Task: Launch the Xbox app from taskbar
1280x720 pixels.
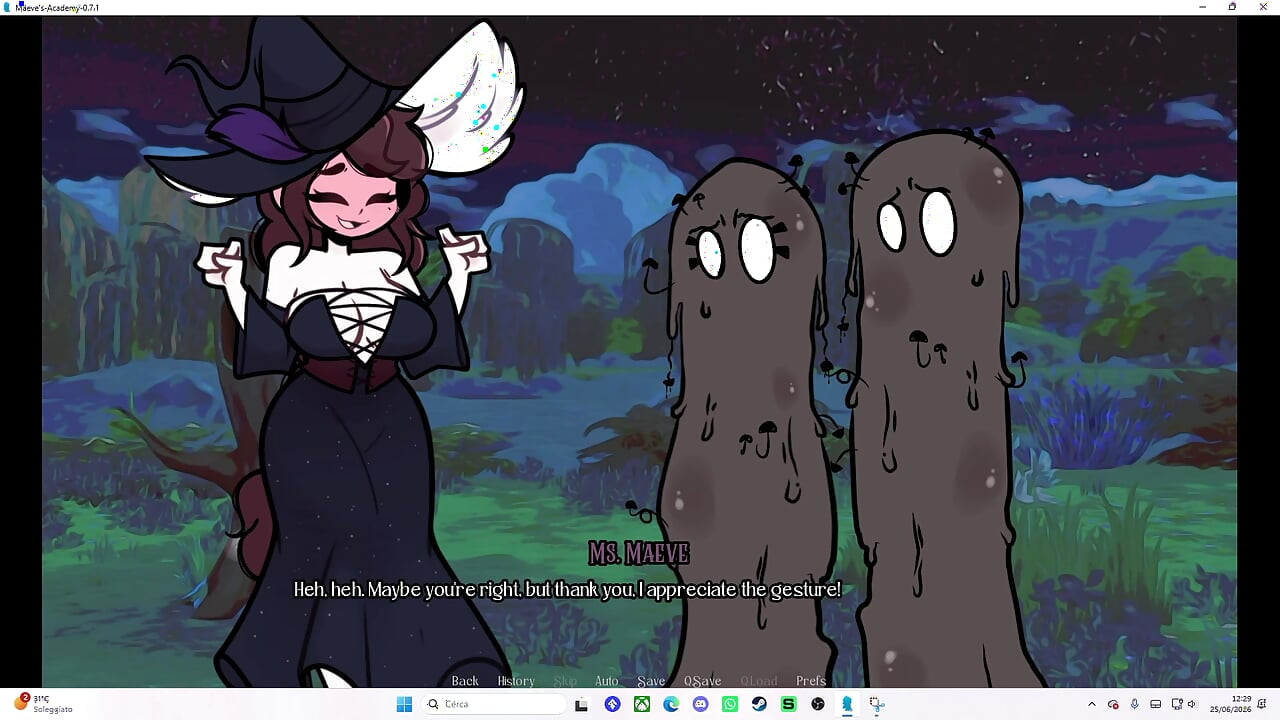Action: tap(642, 704)
